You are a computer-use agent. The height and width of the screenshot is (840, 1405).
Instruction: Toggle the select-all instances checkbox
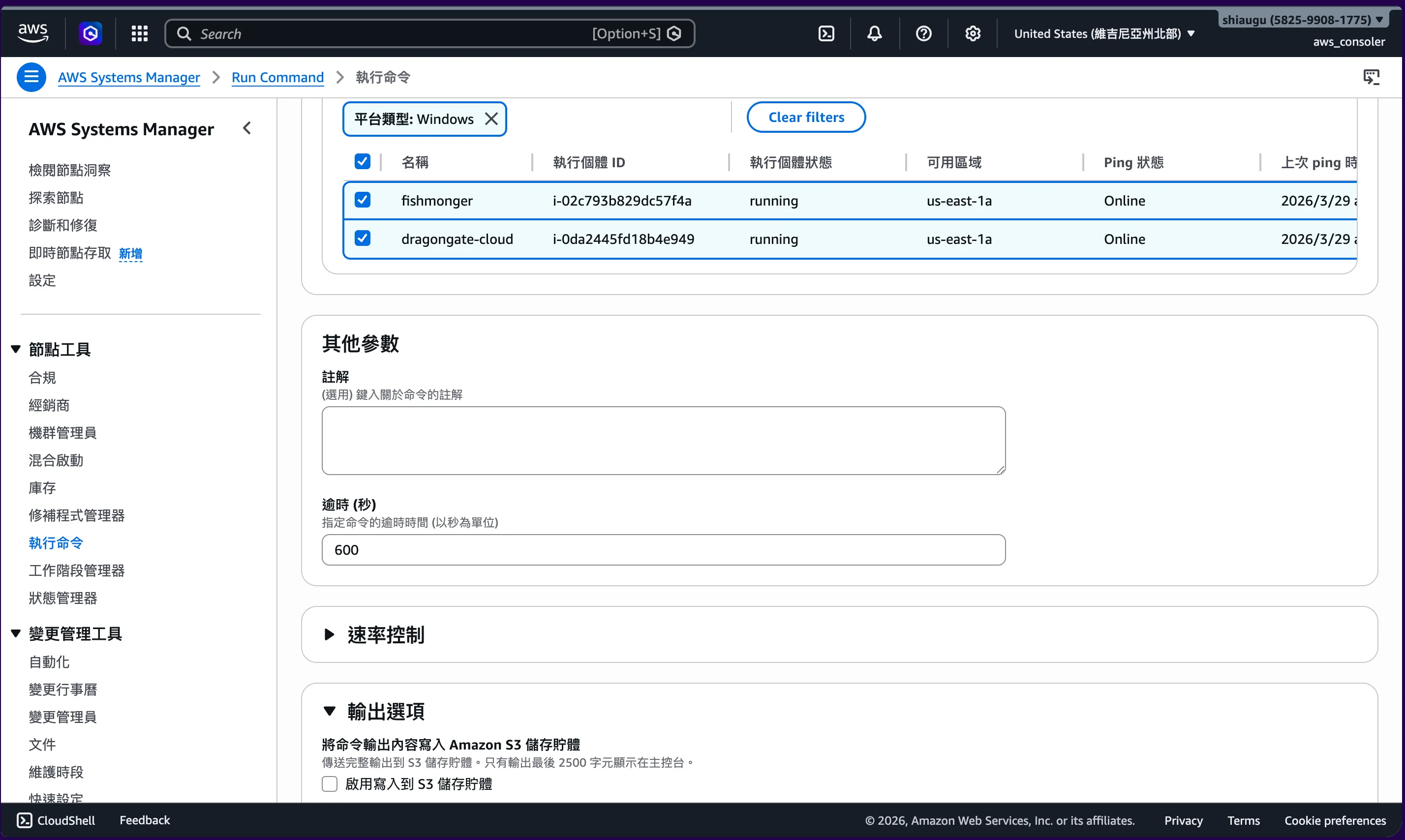click(362, 162)
